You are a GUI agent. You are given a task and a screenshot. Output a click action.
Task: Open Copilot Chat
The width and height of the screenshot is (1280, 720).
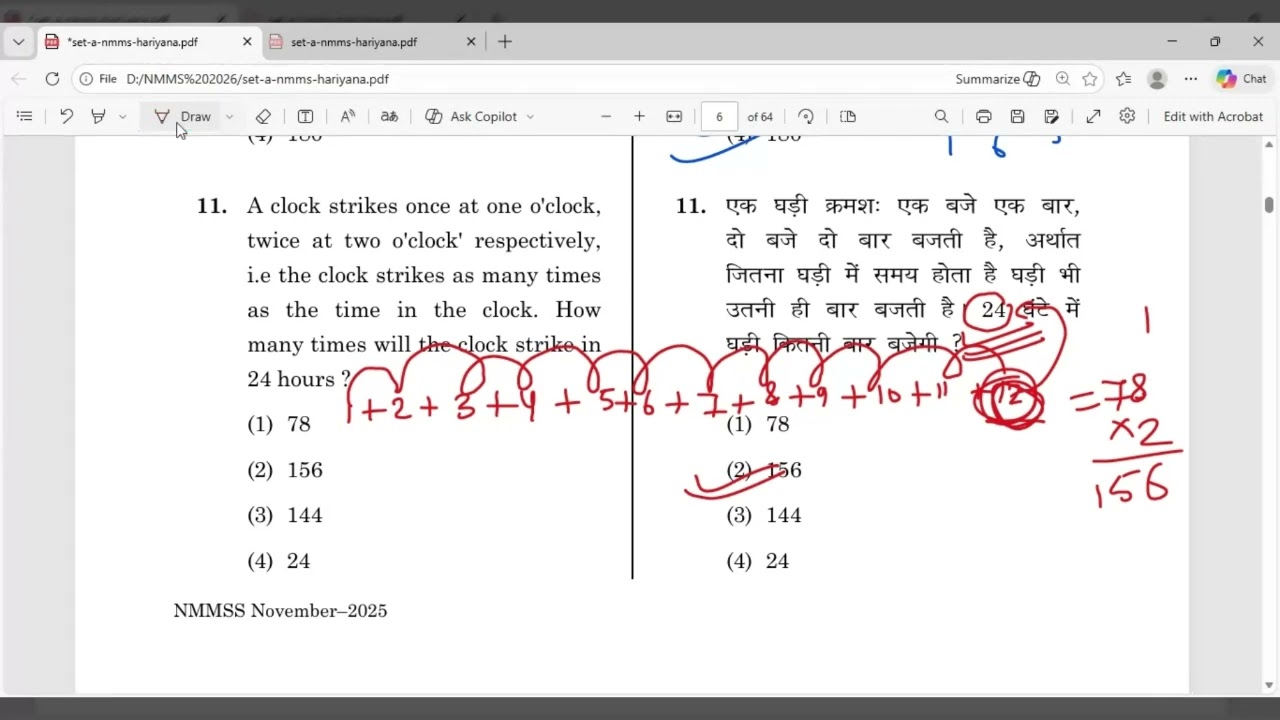pyautogui.click(x=1241, y=79)
